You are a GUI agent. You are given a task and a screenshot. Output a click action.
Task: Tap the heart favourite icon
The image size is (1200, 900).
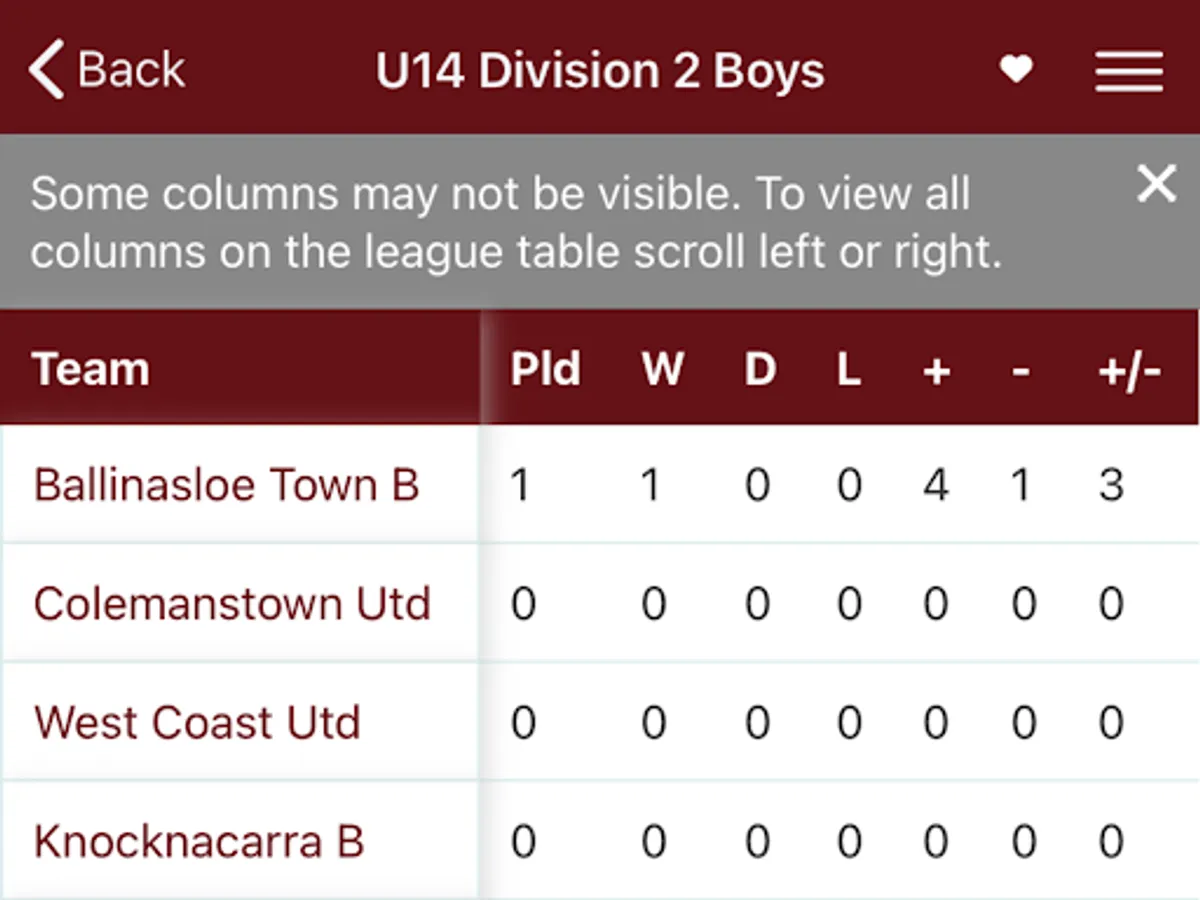(1016, 70)
